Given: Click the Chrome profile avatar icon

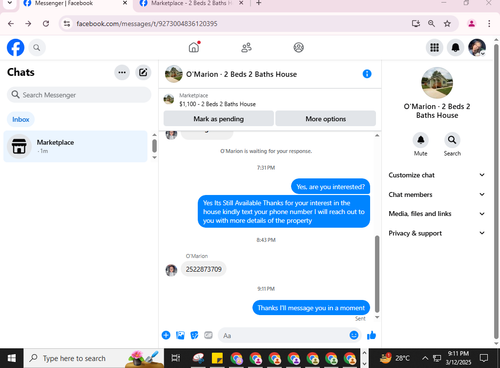Looking at the screenshot, I should (x=471, y=24).
